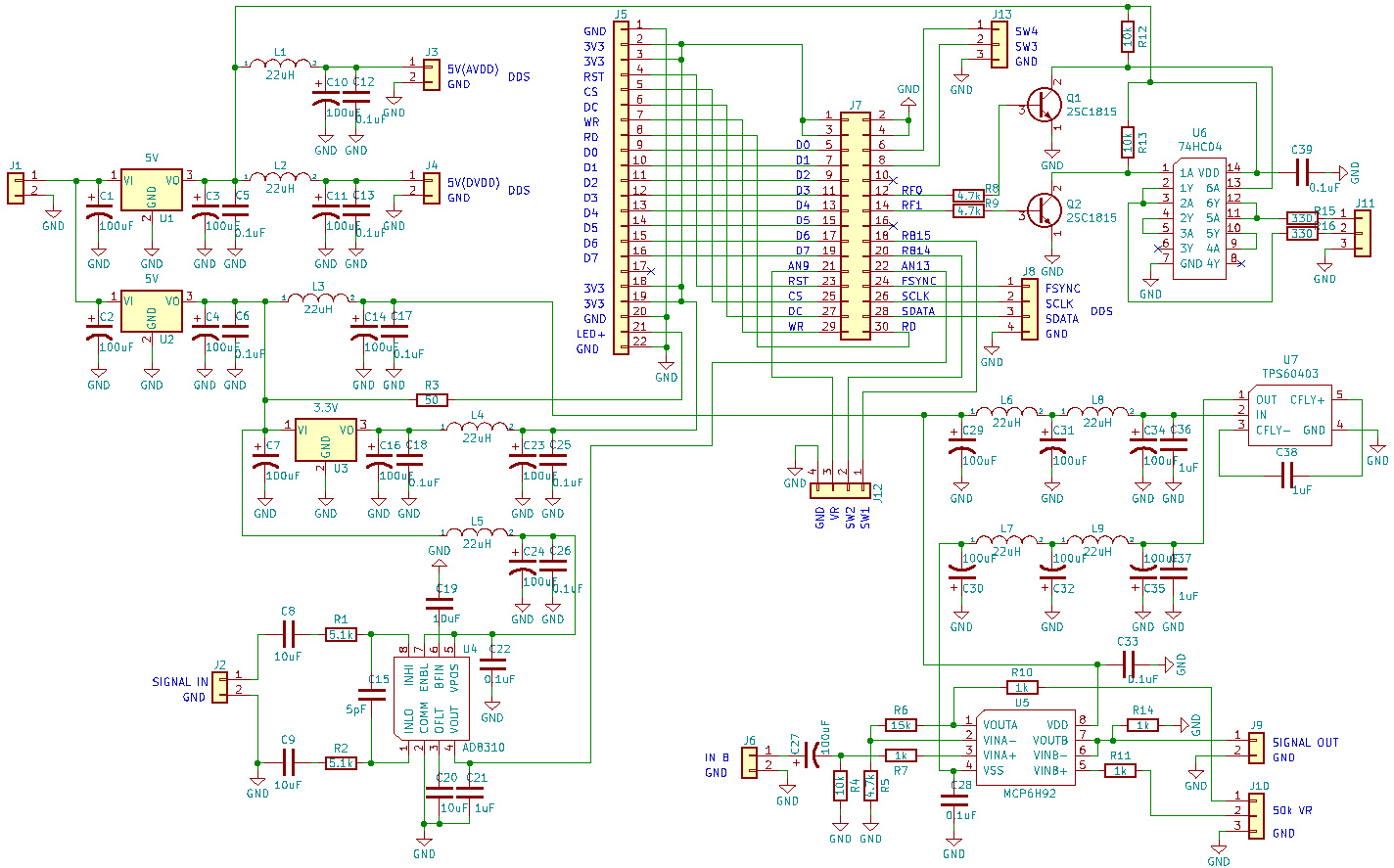This screenshot has height=868, width=1394.
Task: Click the U6 74HC04 inverter chip
Action: point(1198,218)
